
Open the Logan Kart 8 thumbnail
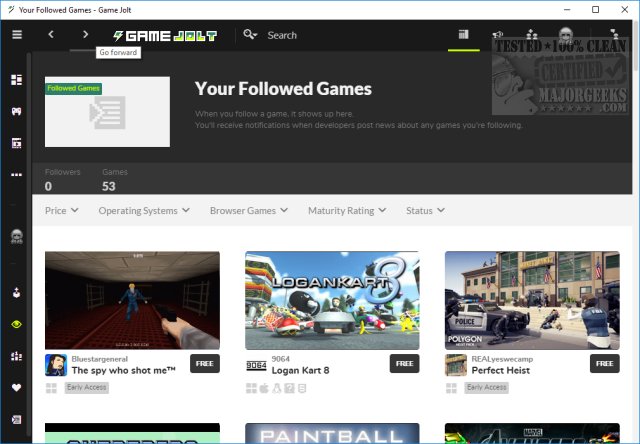pyautogui.click(x=332, y=300)
